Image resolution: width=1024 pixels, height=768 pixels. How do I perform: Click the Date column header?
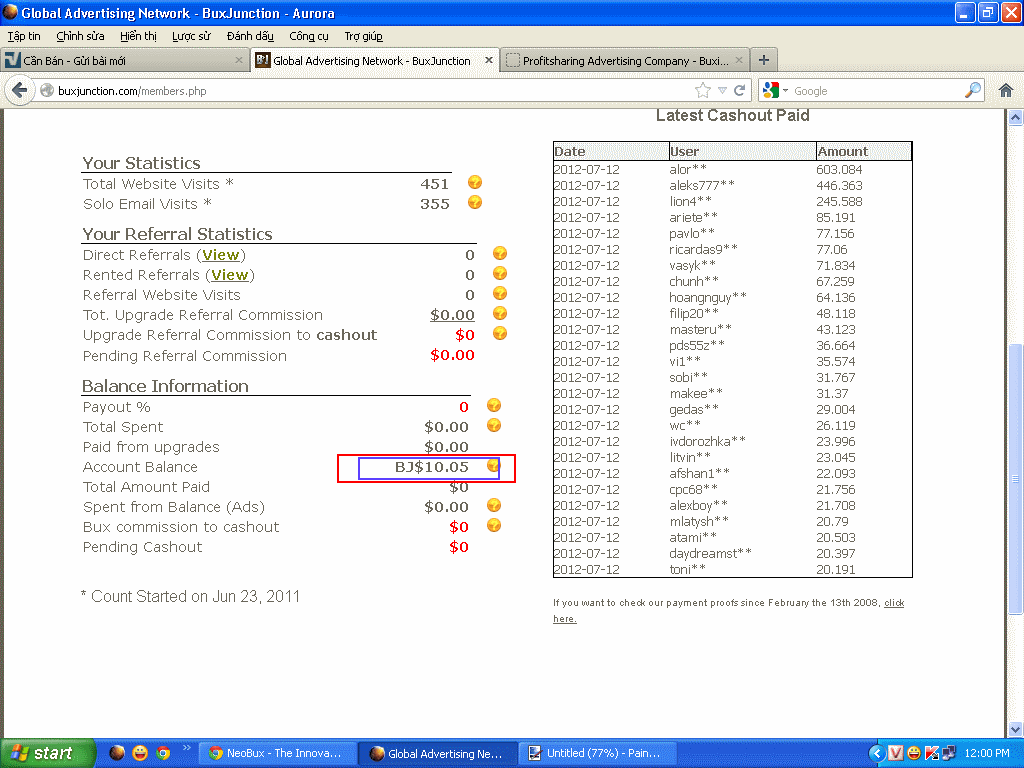610,151
